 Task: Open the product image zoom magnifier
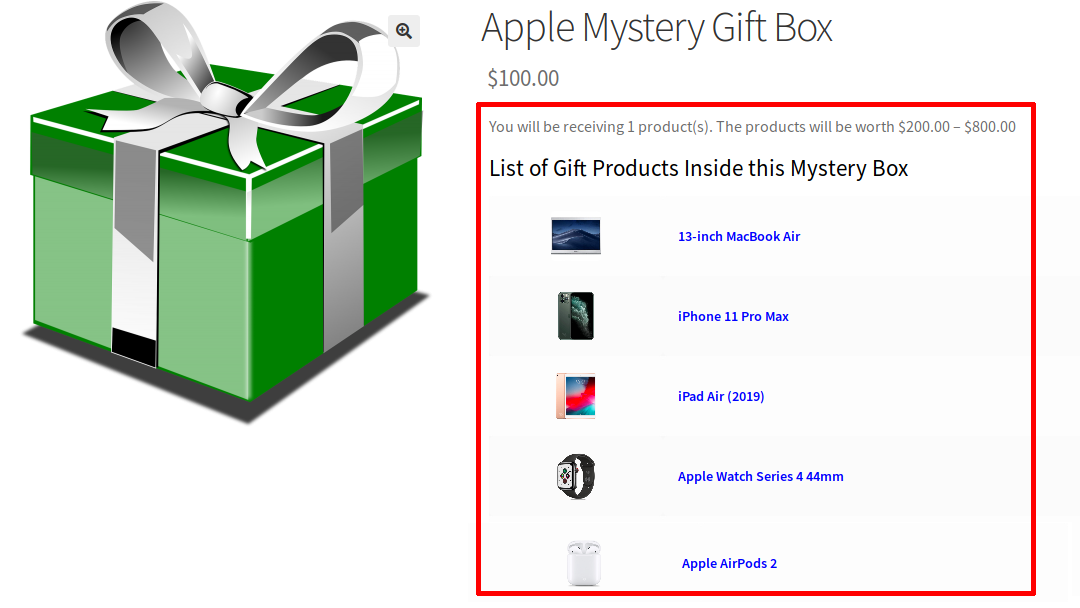click(404, 31)
